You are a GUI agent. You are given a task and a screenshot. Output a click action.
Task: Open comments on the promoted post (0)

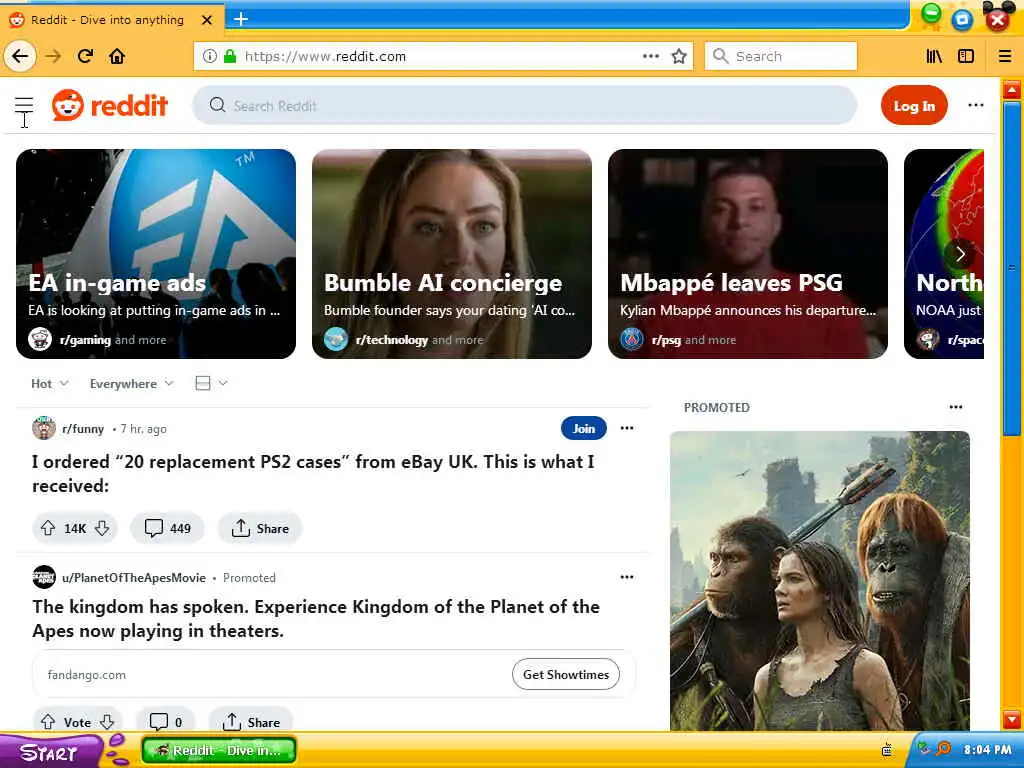(x=165, y=722)
